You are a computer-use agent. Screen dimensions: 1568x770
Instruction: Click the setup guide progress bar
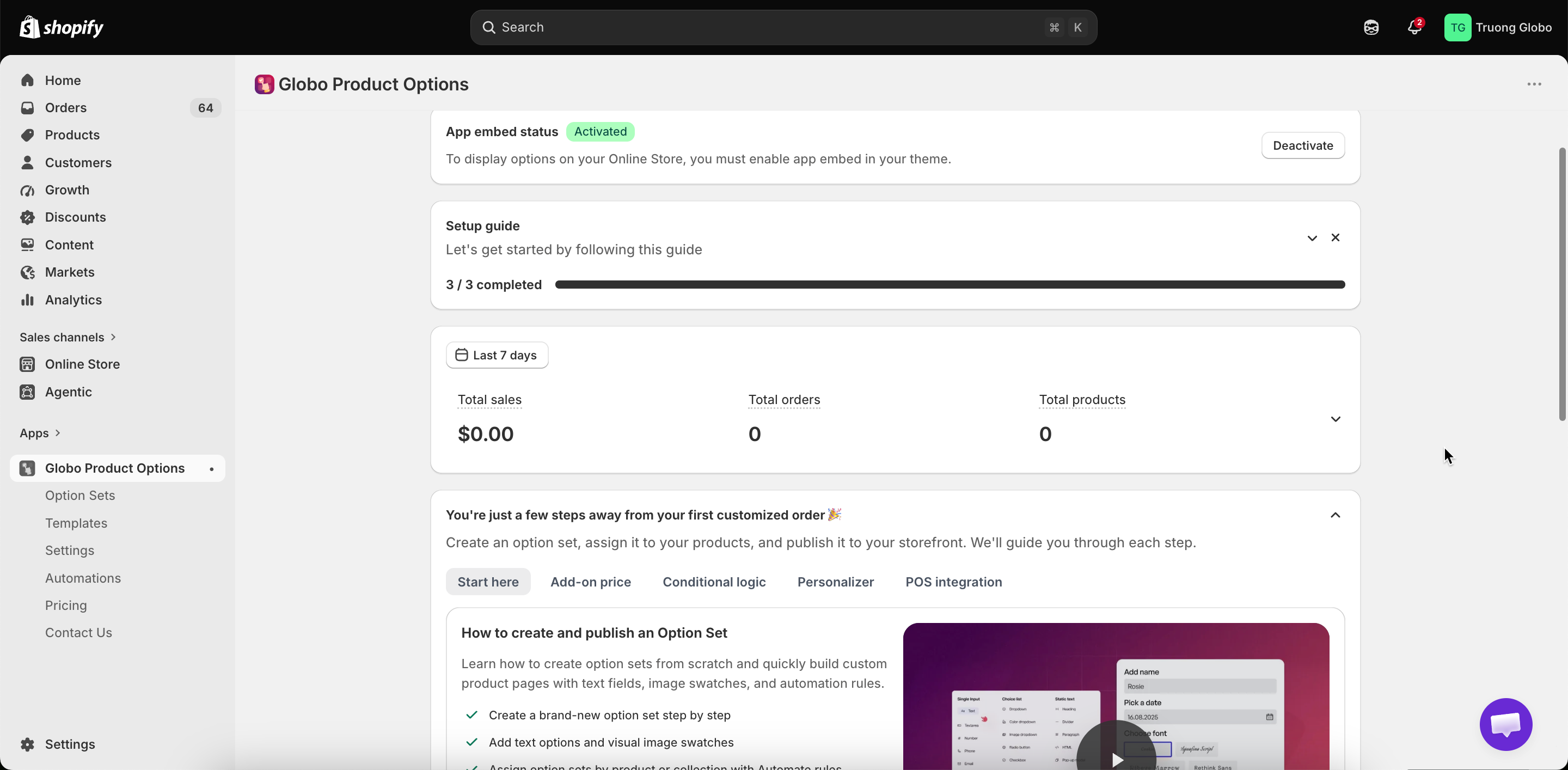point(950,285)
